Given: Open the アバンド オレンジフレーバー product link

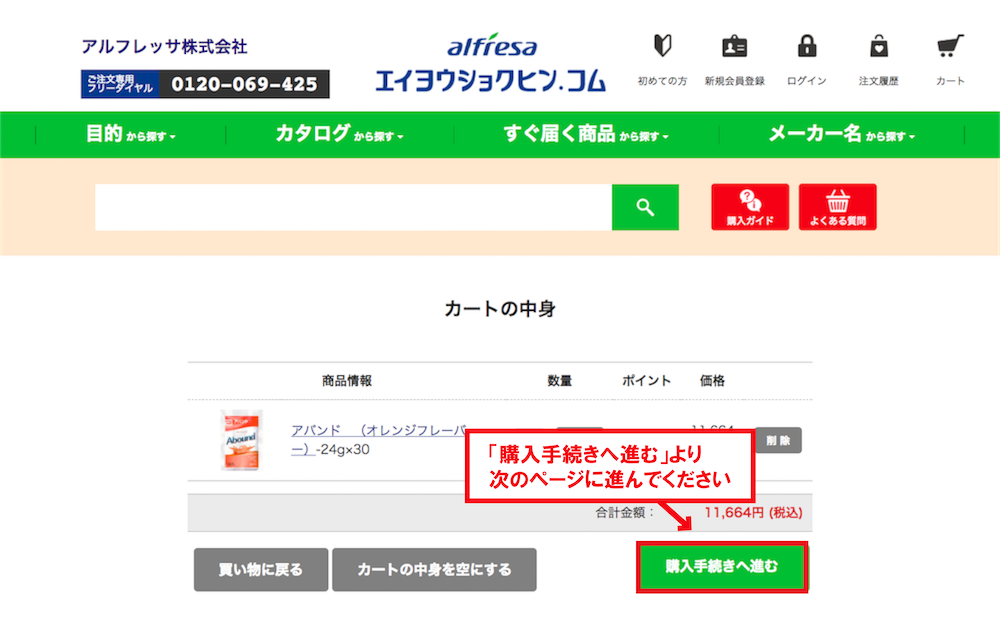Looking at the screenshot, I should pos(378,431).
